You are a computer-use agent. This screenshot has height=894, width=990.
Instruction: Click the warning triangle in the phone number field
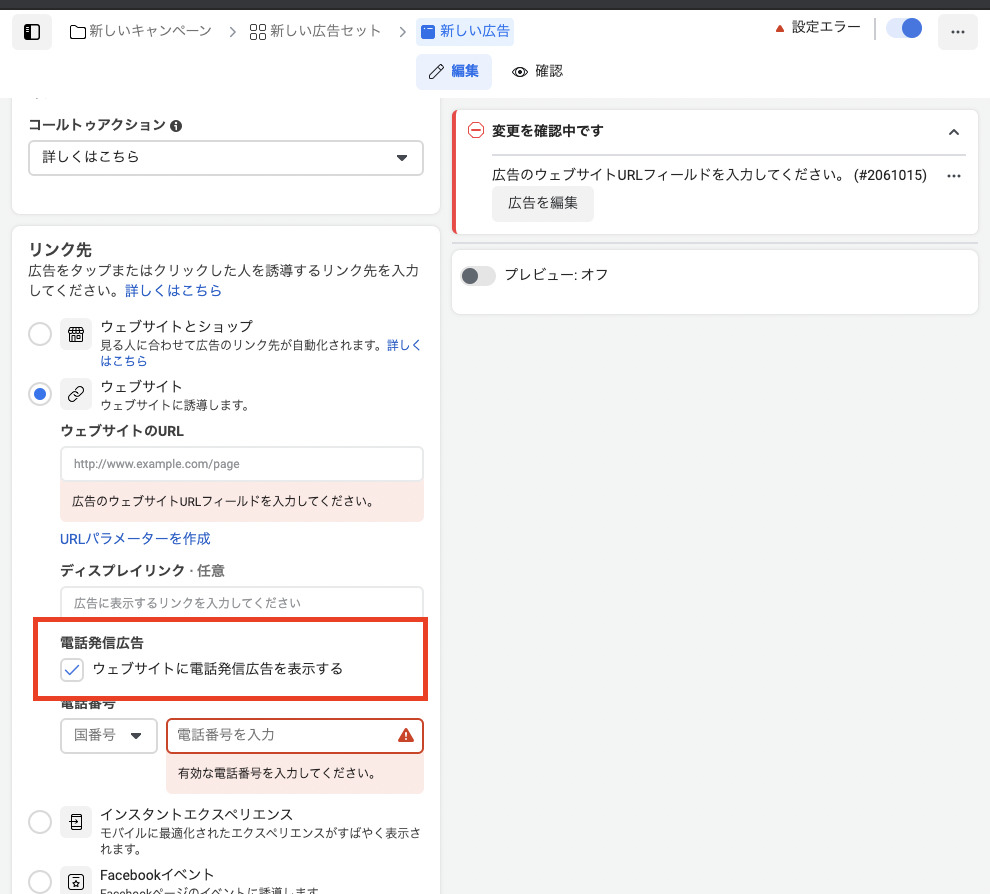pos(407,735)
